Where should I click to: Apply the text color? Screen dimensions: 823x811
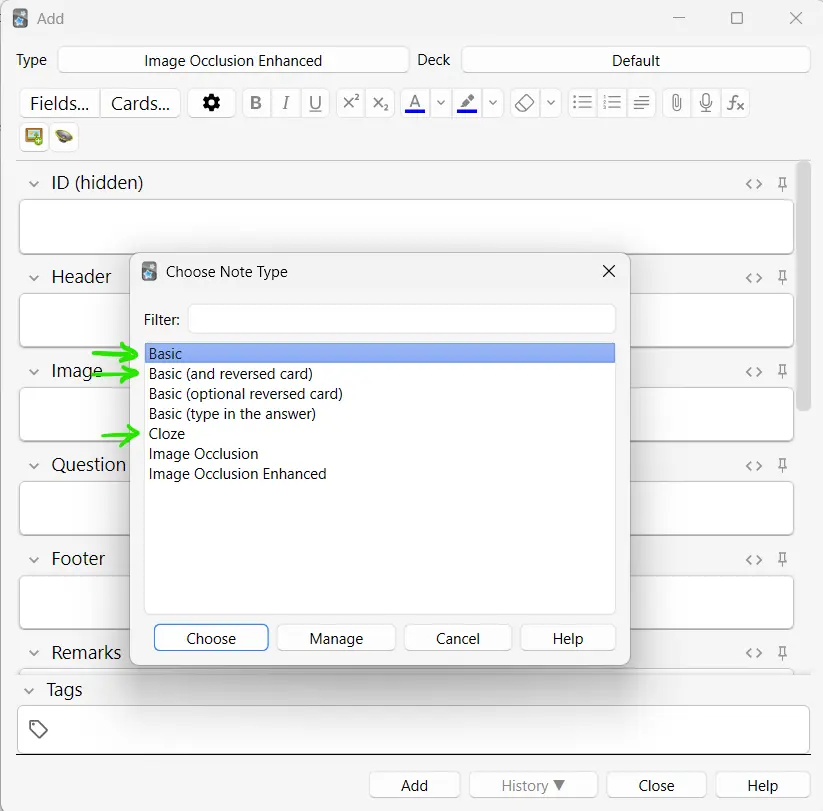pos(415,103)
